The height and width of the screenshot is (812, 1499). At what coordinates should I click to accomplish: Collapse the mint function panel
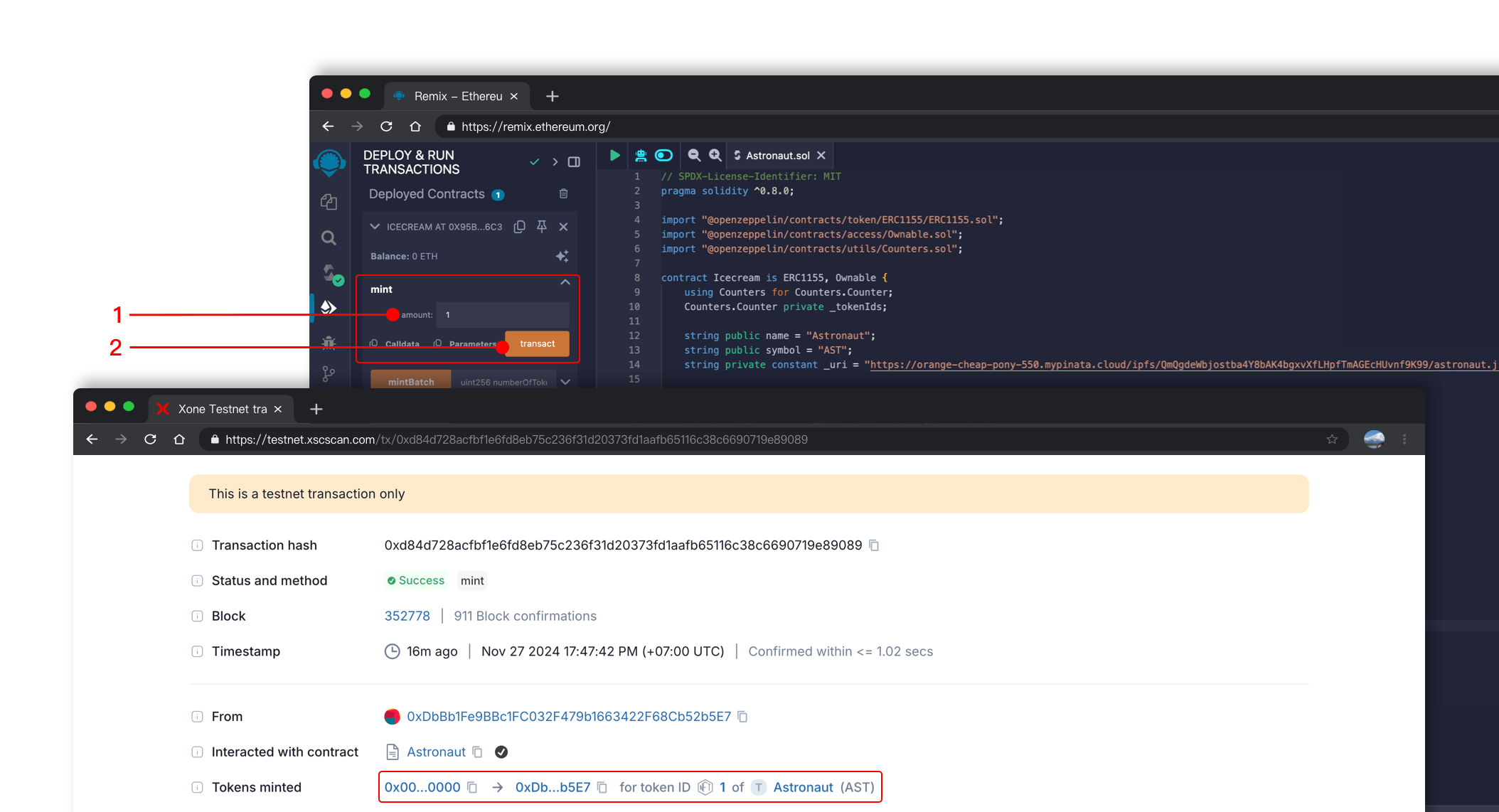(565, 282)
